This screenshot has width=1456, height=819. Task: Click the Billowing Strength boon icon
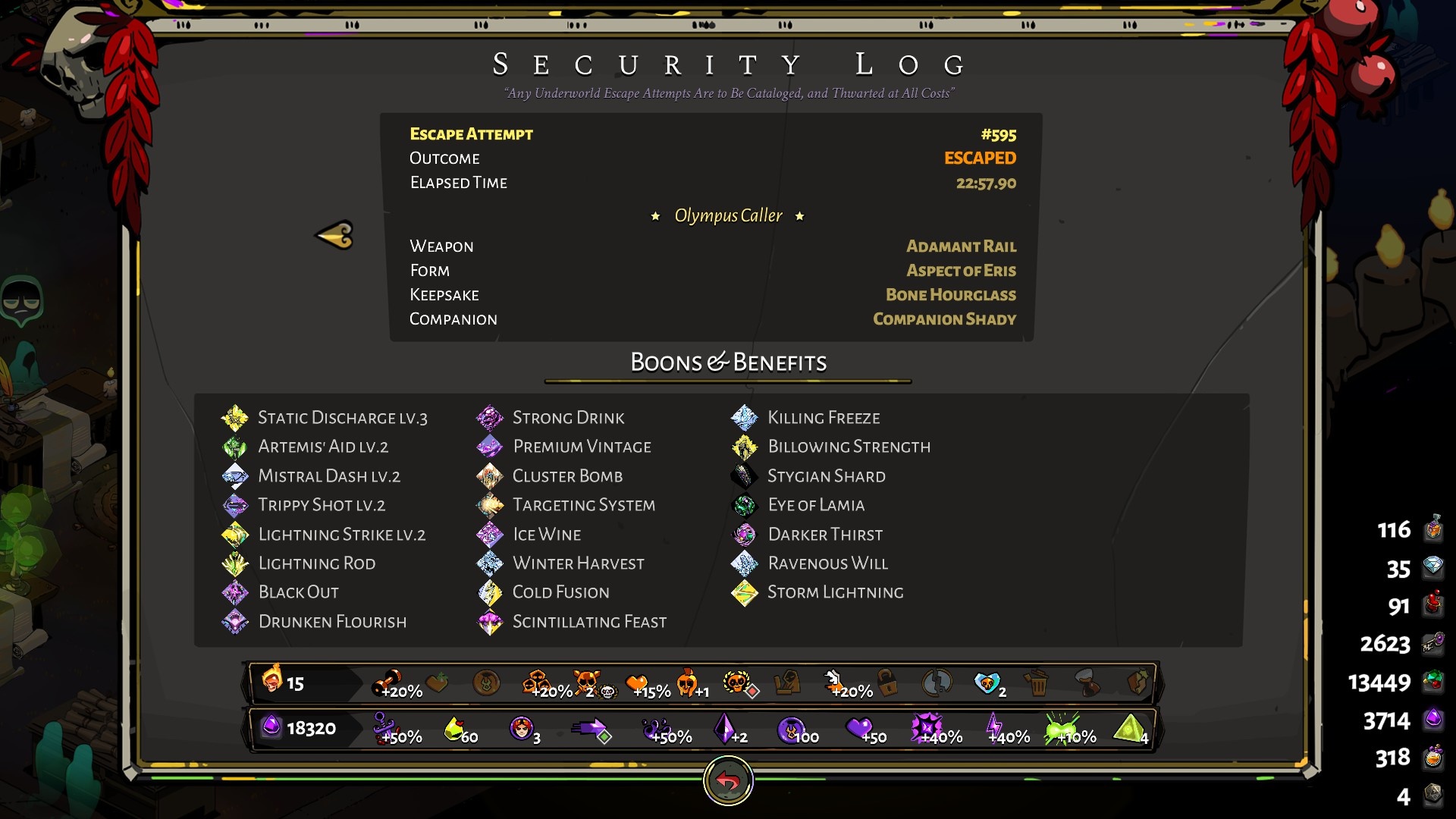[745, 447]
